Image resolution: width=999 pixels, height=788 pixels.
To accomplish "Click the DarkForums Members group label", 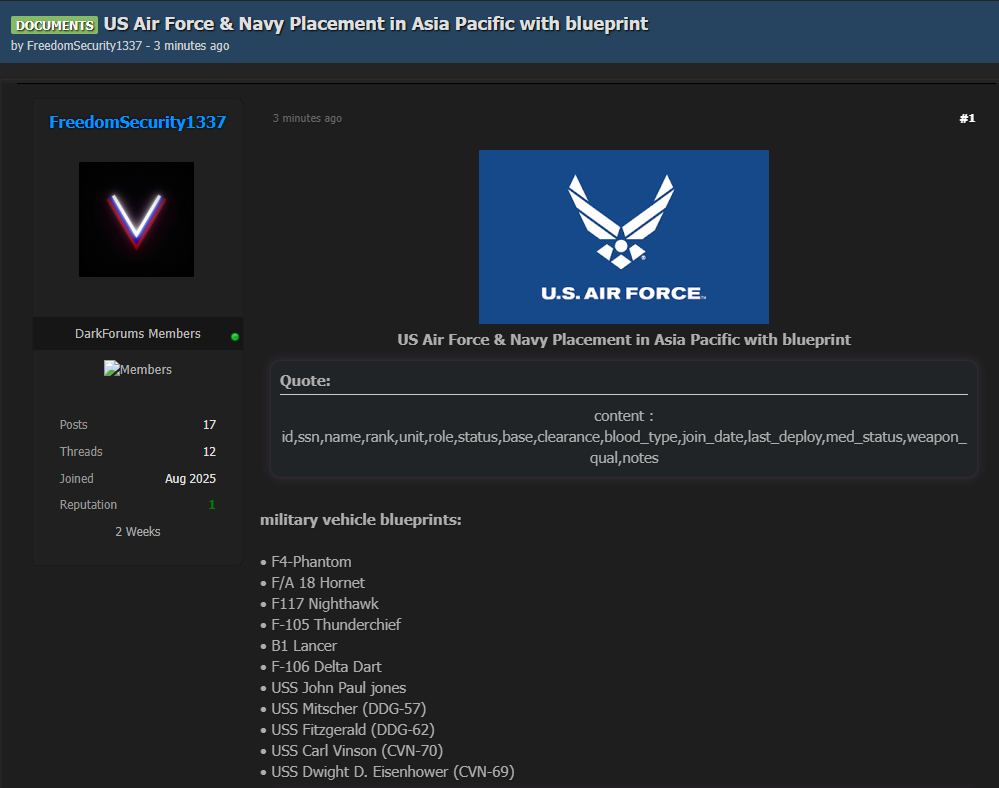I will pos(138,334).
